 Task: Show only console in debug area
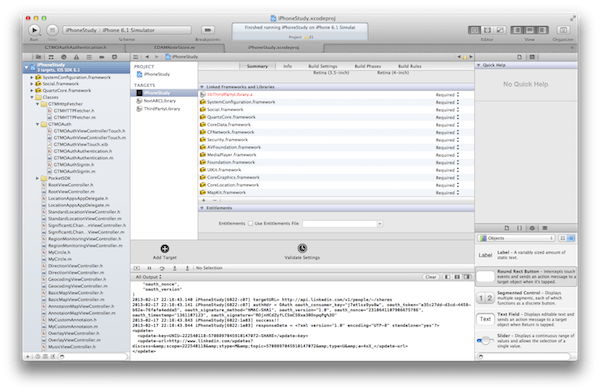[468, 277]
